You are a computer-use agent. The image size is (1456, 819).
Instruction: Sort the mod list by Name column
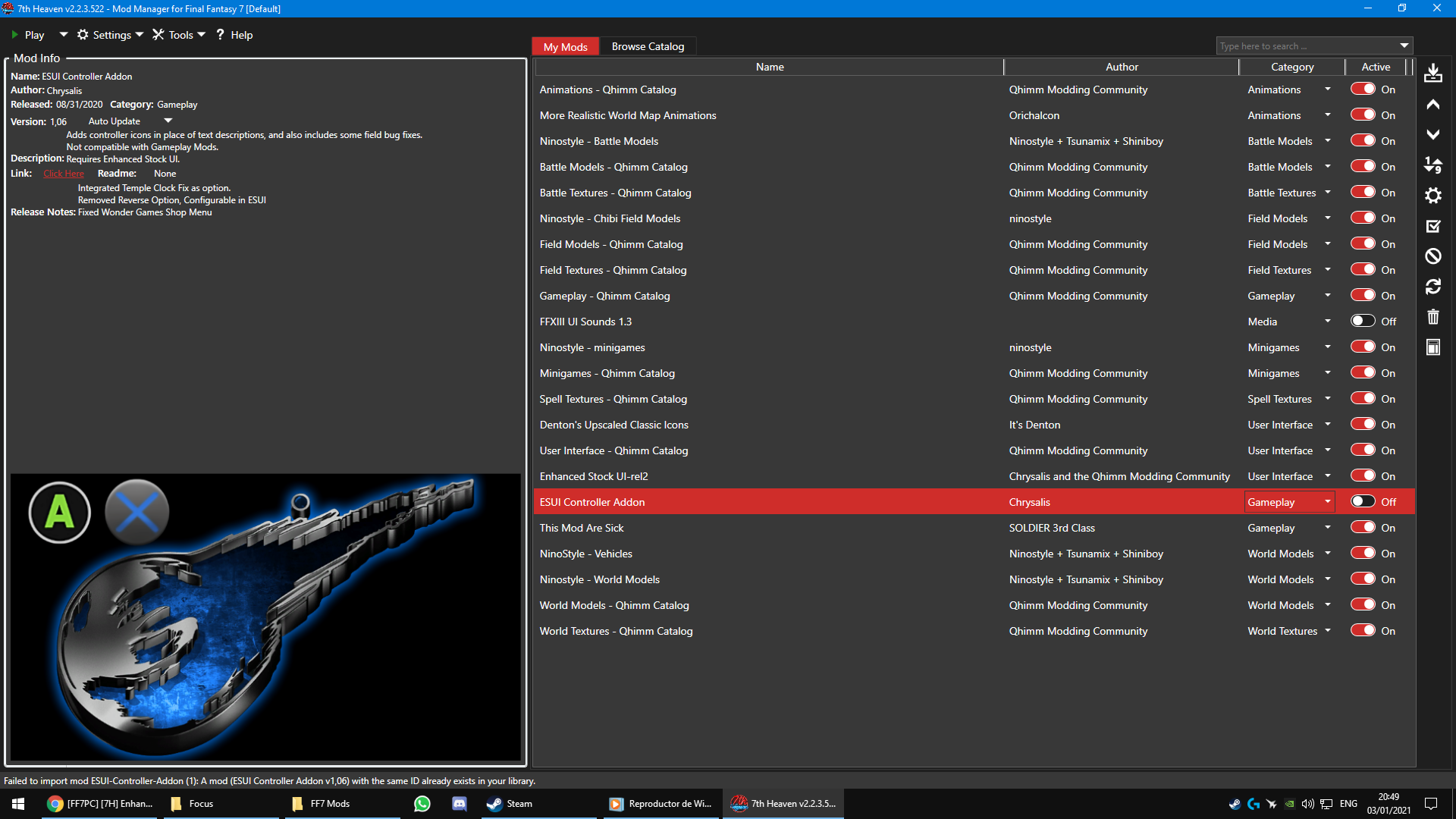coord(770,67)
